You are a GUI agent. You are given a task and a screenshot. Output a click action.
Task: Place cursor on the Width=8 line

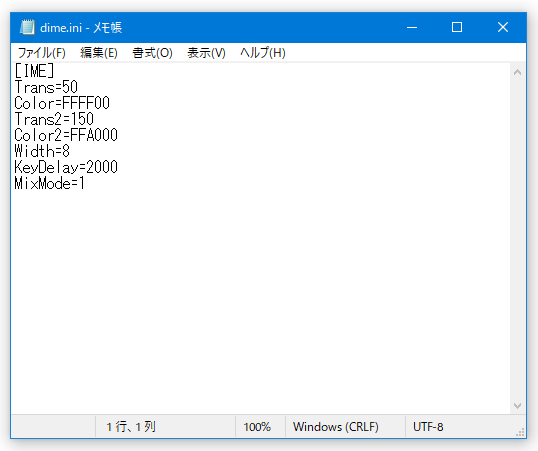pyautogui.click(x=42, y=151)
